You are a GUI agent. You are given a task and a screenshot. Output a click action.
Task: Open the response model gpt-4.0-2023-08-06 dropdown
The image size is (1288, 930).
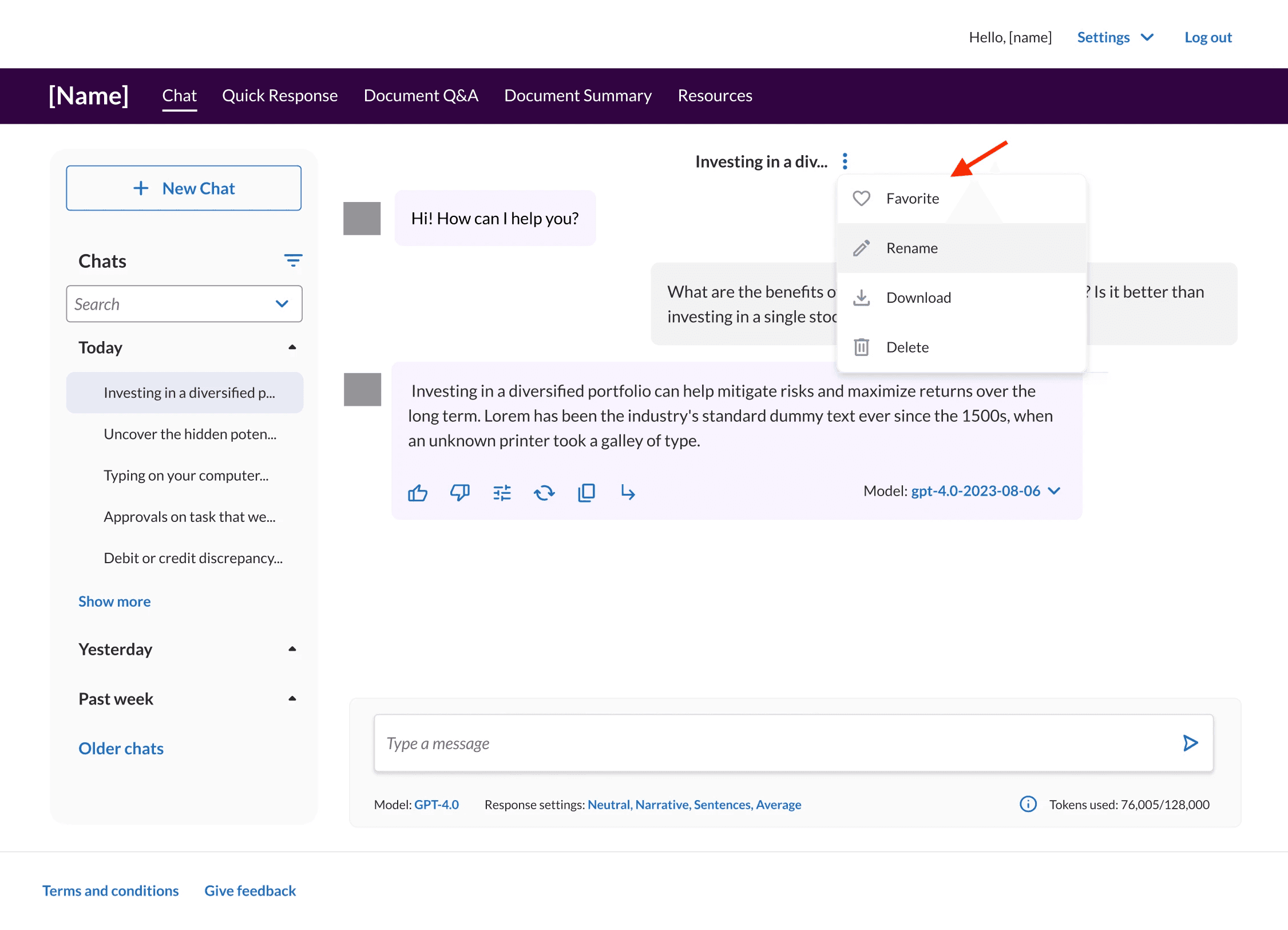(x=985, y=491)
